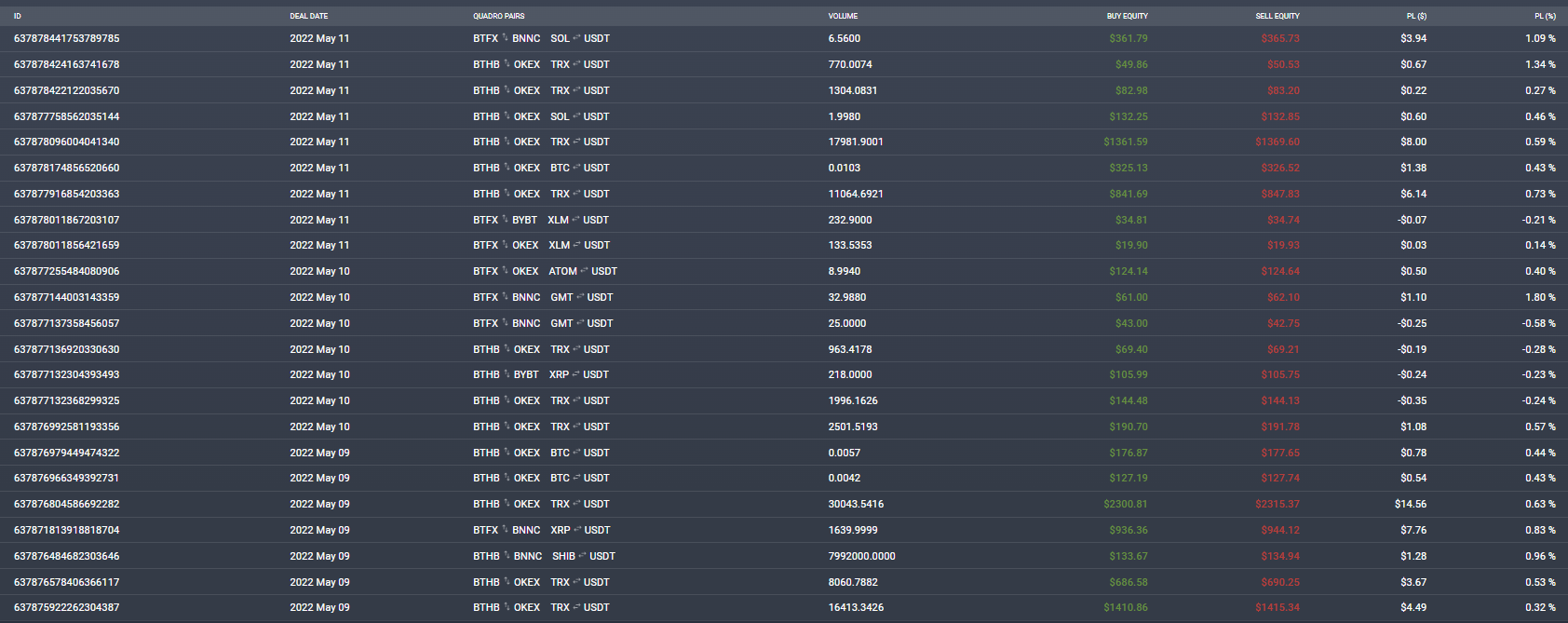Click the Quadro Pairs column header
This screenshot has height=623, width=1568.
[x=498, y=16]
